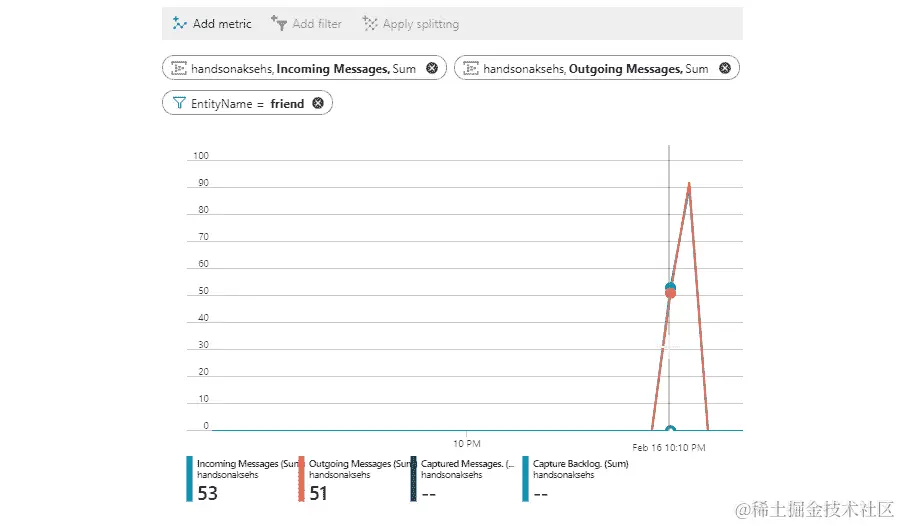Click the Add metric chart icon
The height and width of the screenshot is (526, 901).
pyautogui.click(x=179, y=24)
